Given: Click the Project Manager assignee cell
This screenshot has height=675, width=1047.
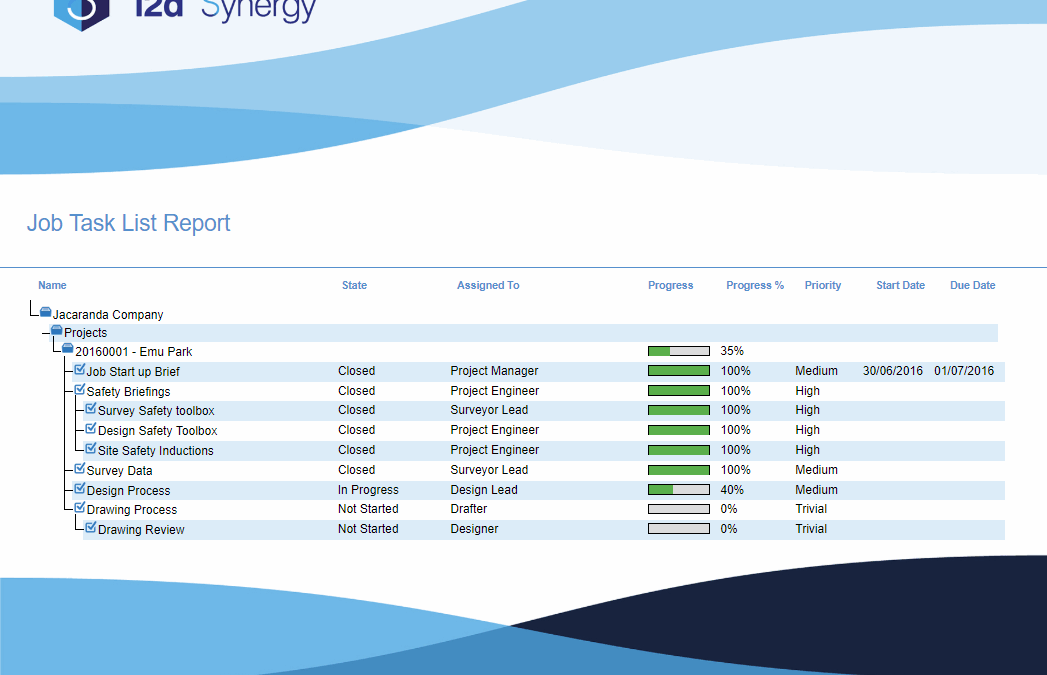Looking at the screenshot, I should 494,371.
